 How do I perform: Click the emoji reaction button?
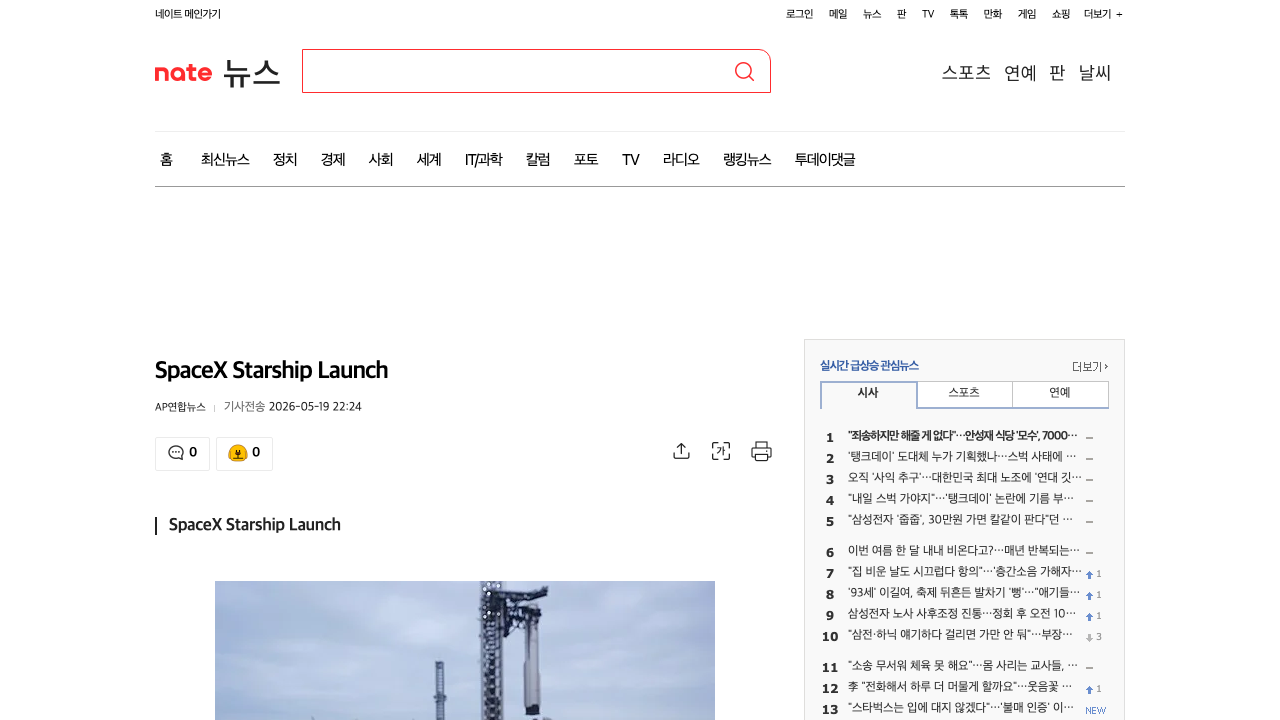tap(244, 453)
